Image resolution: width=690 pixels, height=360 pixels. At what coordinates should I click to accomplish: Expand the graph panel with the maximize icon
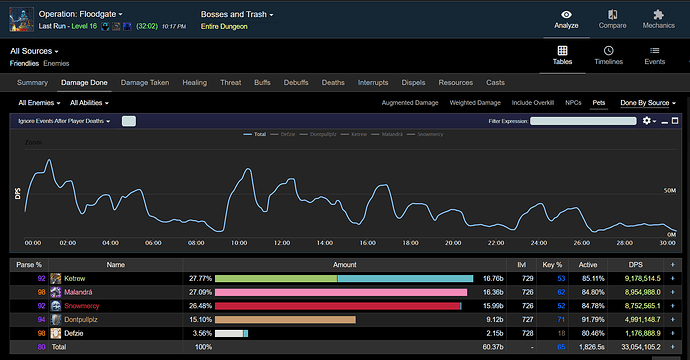pos(675,121)
